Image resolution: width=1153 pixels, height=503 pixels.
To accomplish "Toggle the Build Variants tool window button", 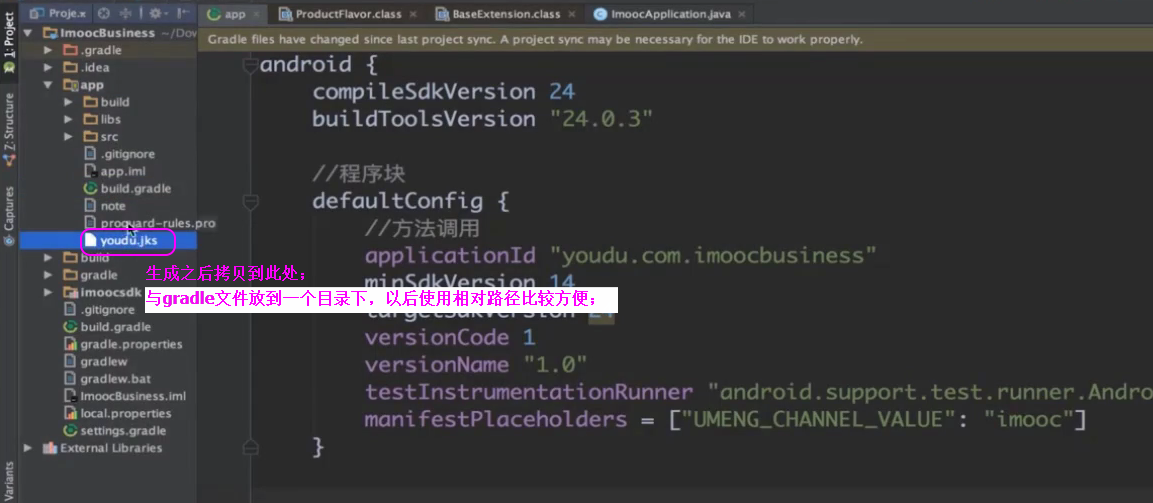I will coord(9,482).
